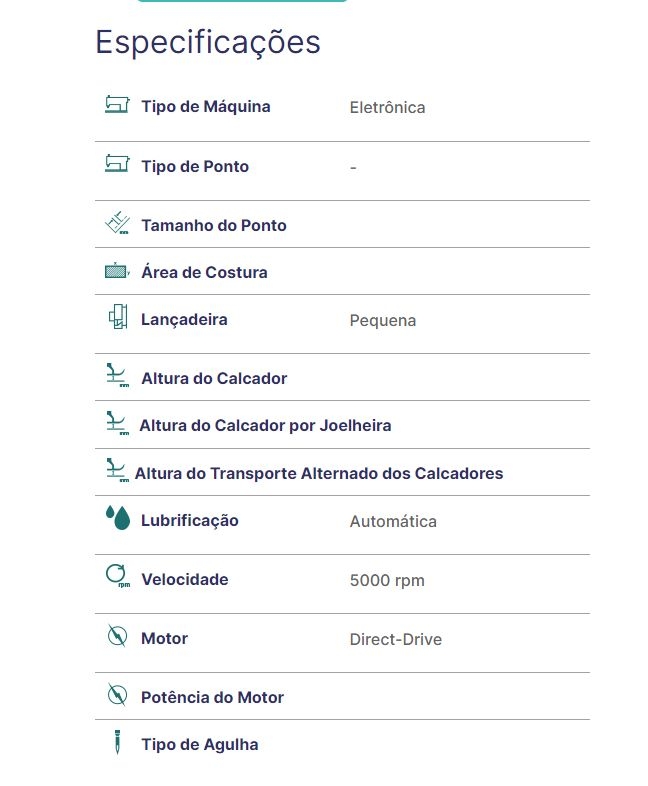Click the Especificações heading
The height and width of the screenshot is (786, 648).
208,42
